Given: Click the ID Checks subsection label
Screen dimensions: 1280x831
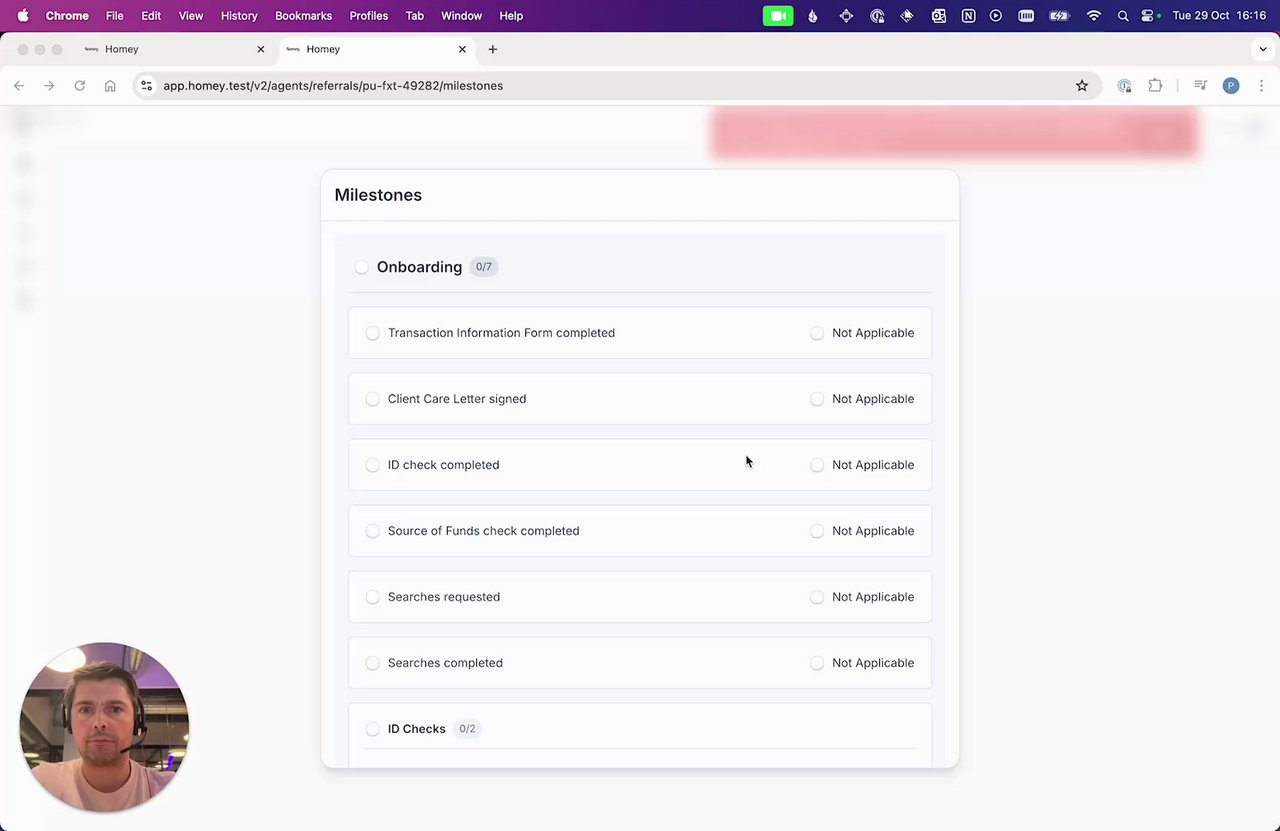Looking at the screenshot, I should (416, 729).
